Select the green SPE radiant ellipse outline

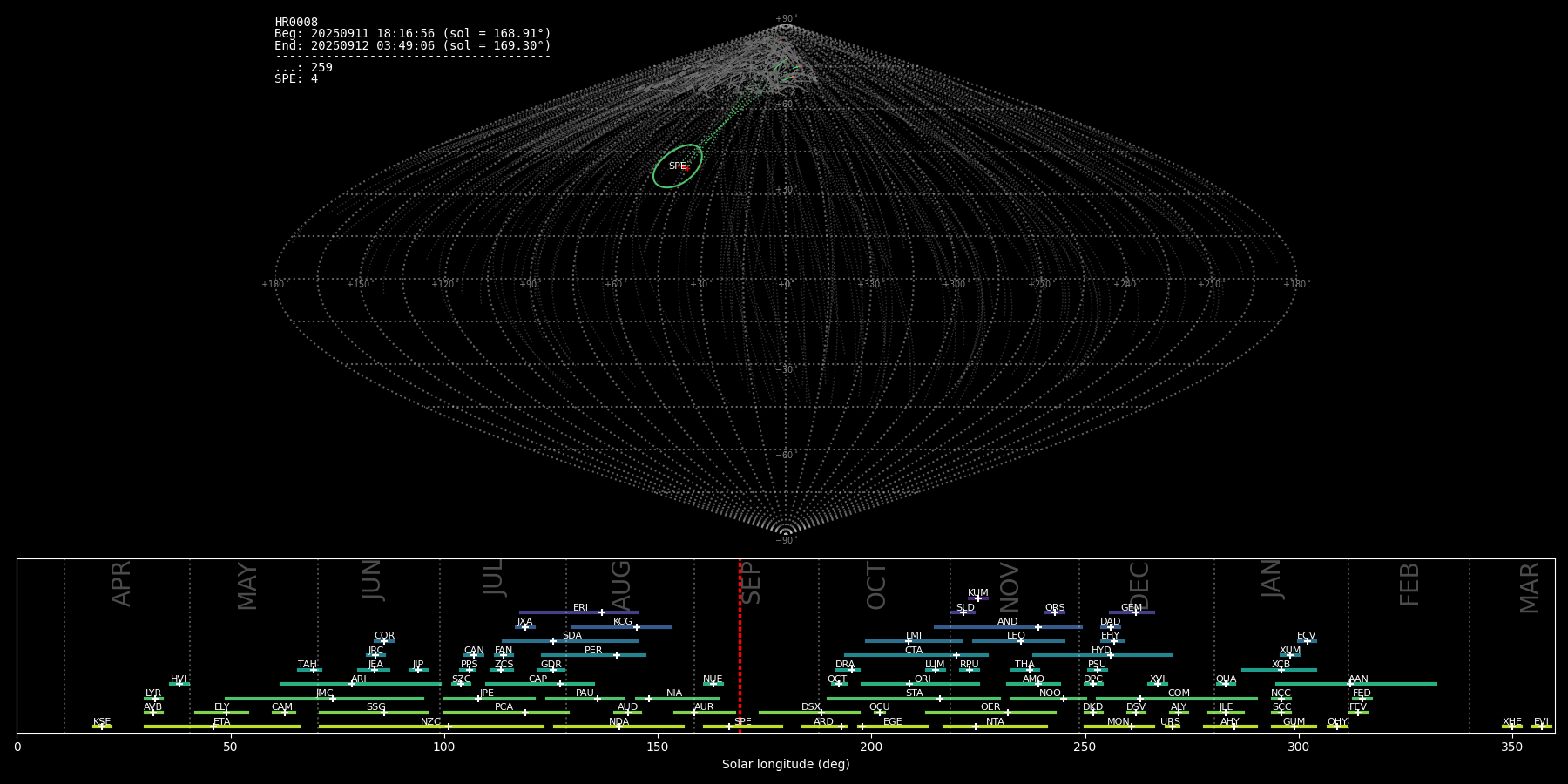(x=678, y=166)
